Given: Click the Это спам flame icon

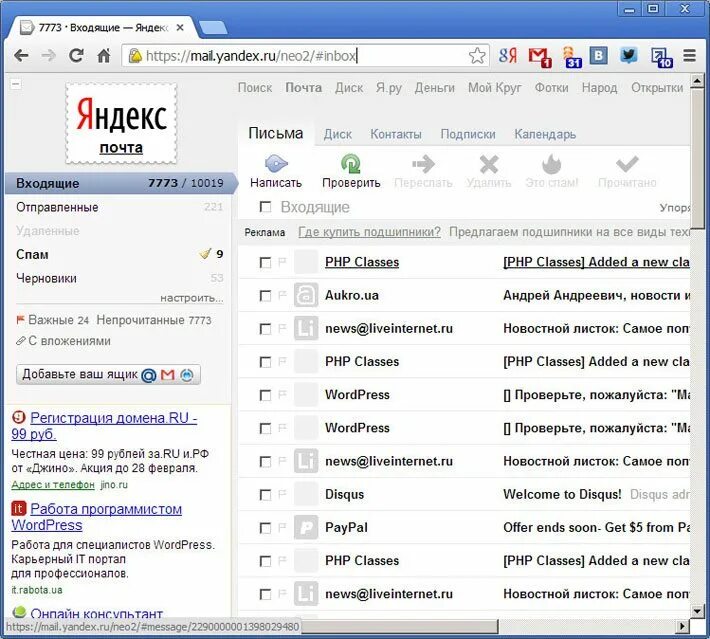Looking at the screenshot, I should coord(552,163).
